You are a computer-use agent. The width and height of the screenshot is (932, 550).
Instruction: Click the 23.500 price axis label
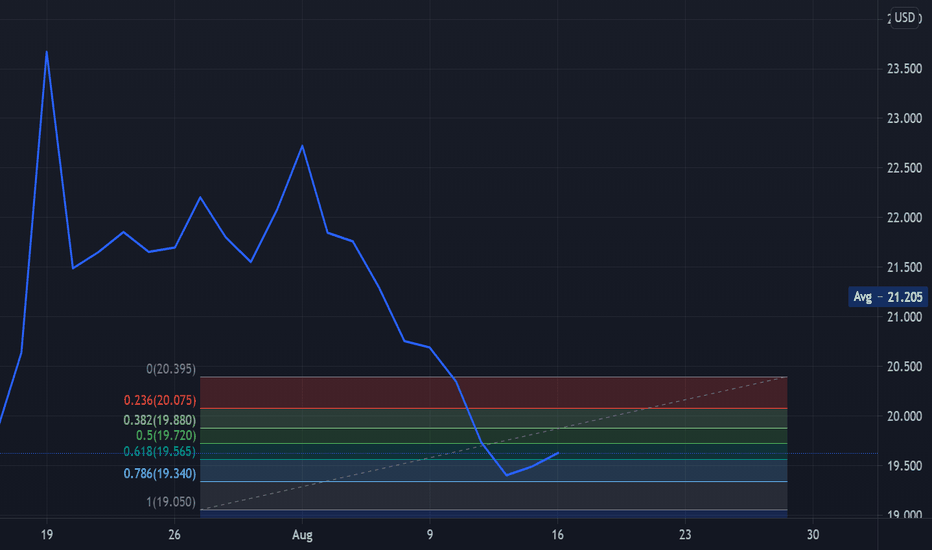point(904,69)
